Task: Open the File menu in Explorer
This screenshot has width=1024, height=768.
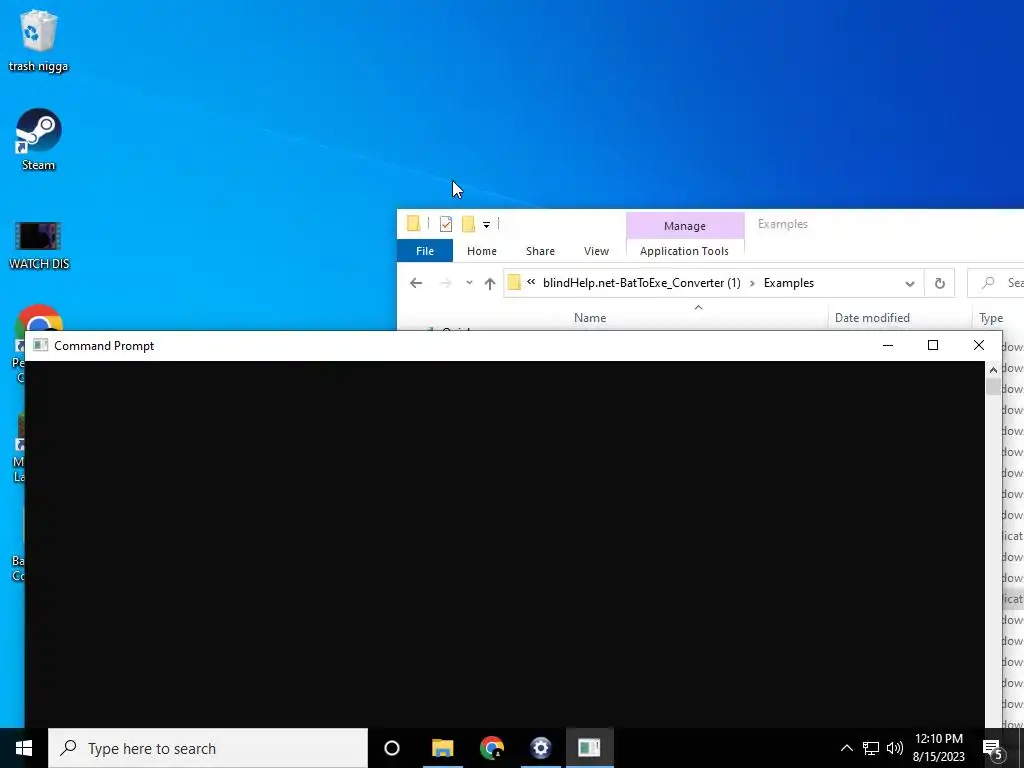Action: [424, 251]
